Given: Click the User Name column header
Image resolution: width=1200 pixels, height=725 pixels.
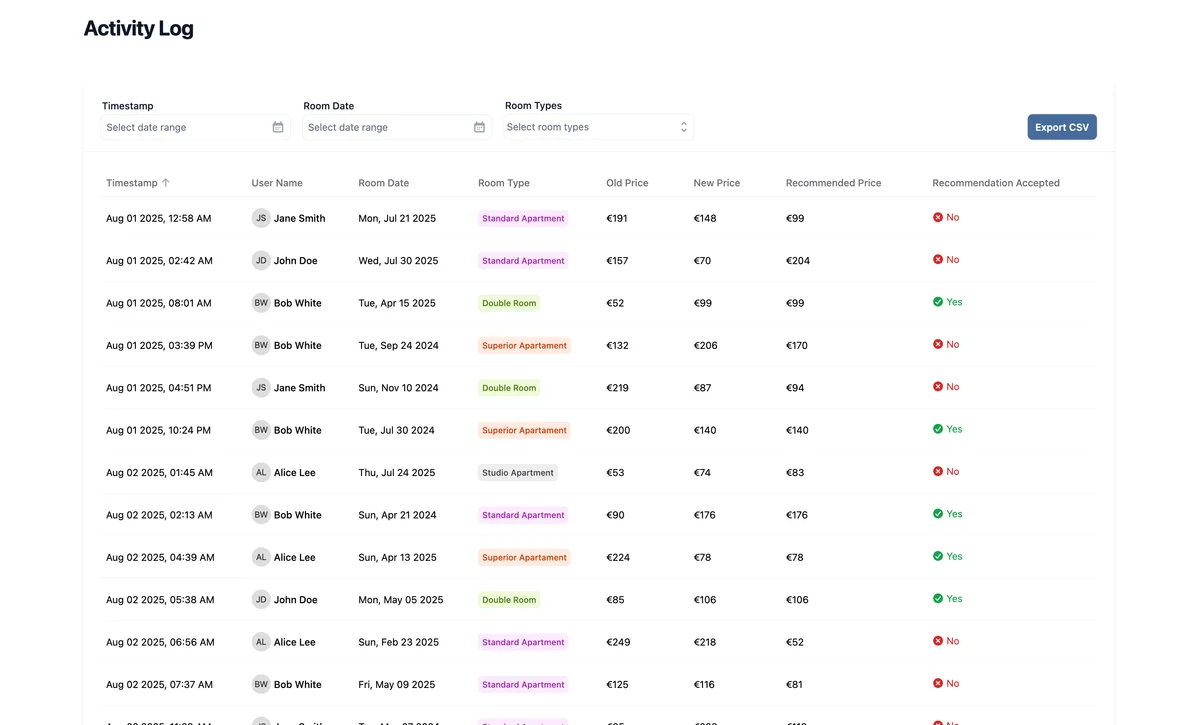Looking at the screenshot, I should (x=277, y=183).
